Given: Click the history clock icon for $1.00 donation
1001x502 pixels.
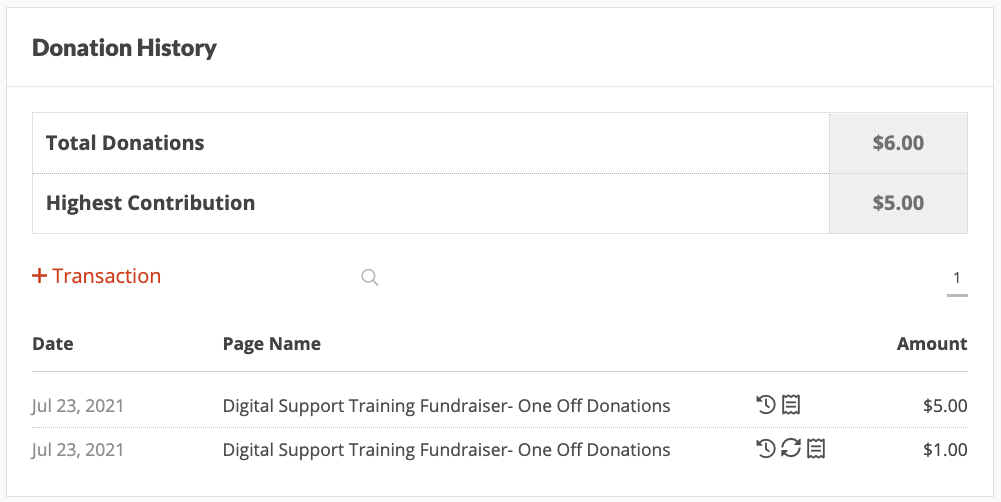Looking at the screenshot, I should pyautogui.click(x=765, y=449).
